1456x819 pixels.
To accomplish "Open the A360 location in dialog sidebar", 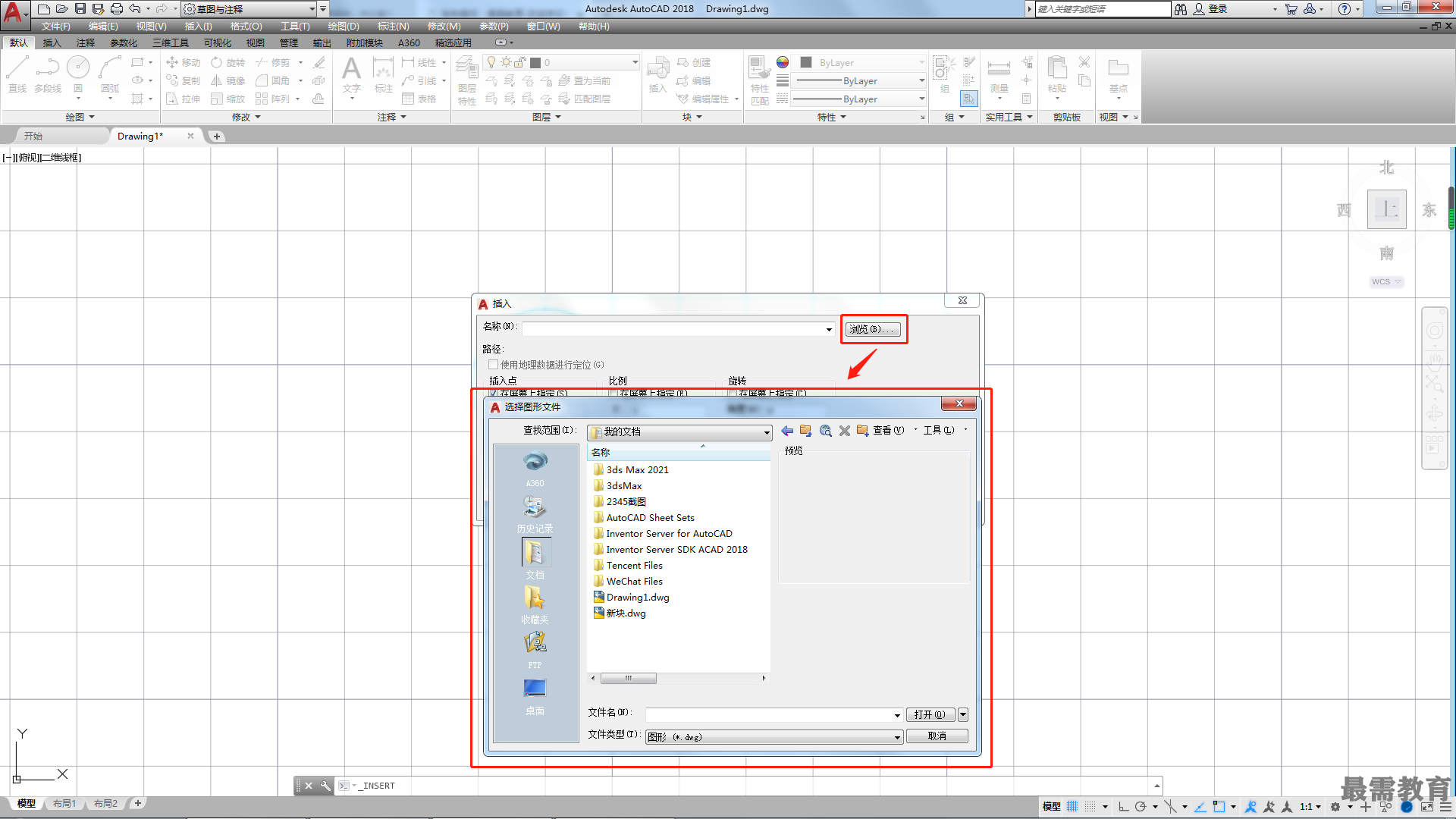I will click(535, 469).
